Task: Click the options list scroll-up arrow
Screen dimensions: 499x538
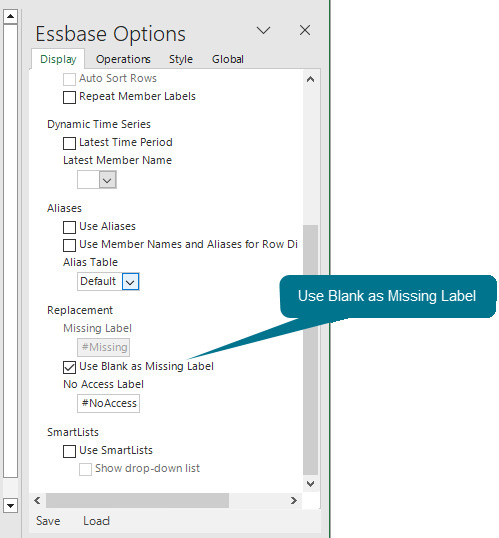Action: click(310, 79)
